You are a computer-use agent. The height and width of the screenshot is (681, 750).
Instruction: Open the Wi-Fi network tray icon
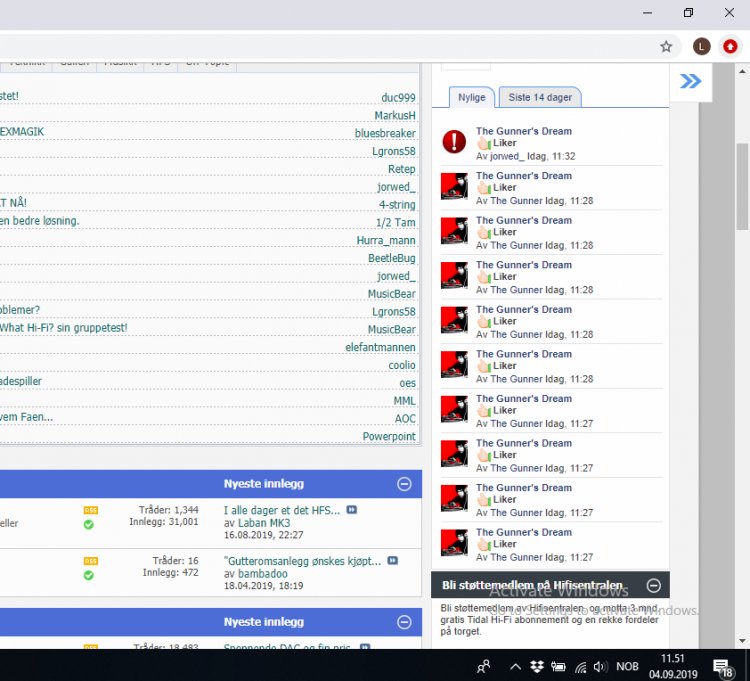click(580, 667)
